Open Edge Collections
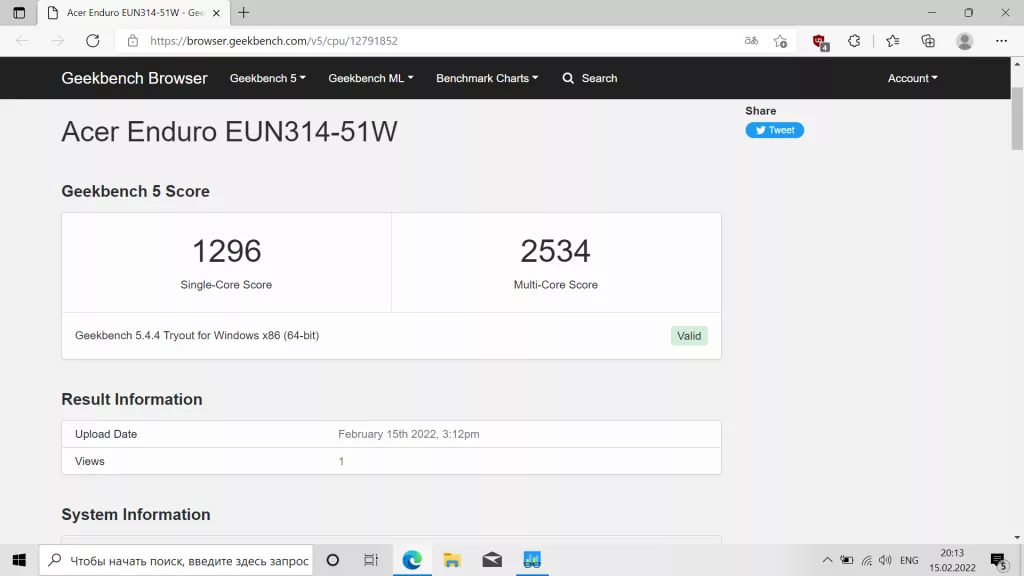 coord(929,41)
